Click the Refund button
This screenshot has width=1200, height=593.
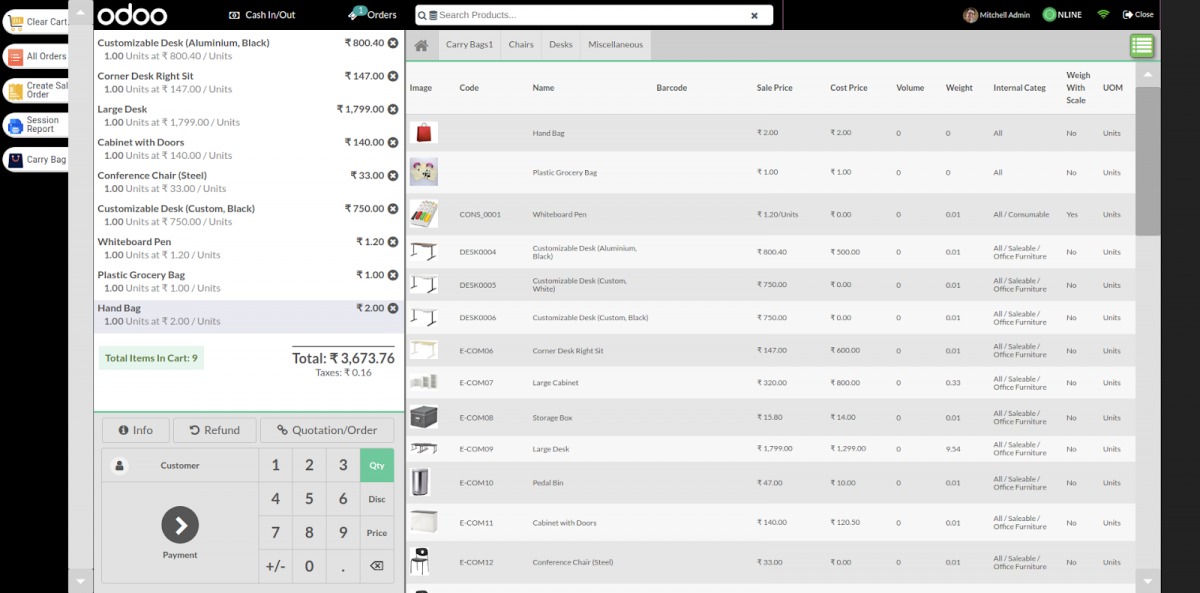pyautogui.click(x=214, y=430)
